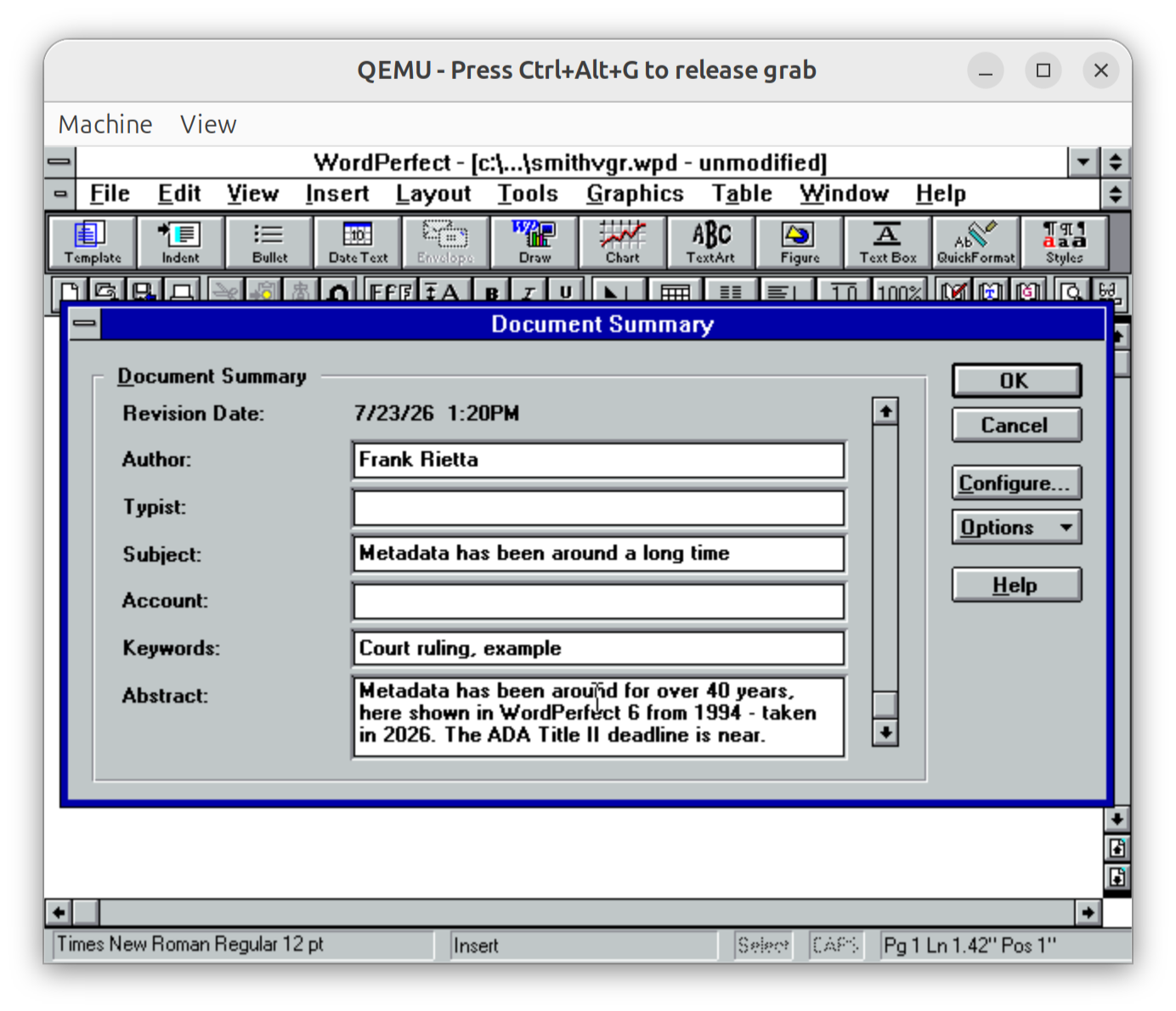Open the Edit menu
The height and width of the screenshot is (1011, 1176).
(x=178, y=194)
